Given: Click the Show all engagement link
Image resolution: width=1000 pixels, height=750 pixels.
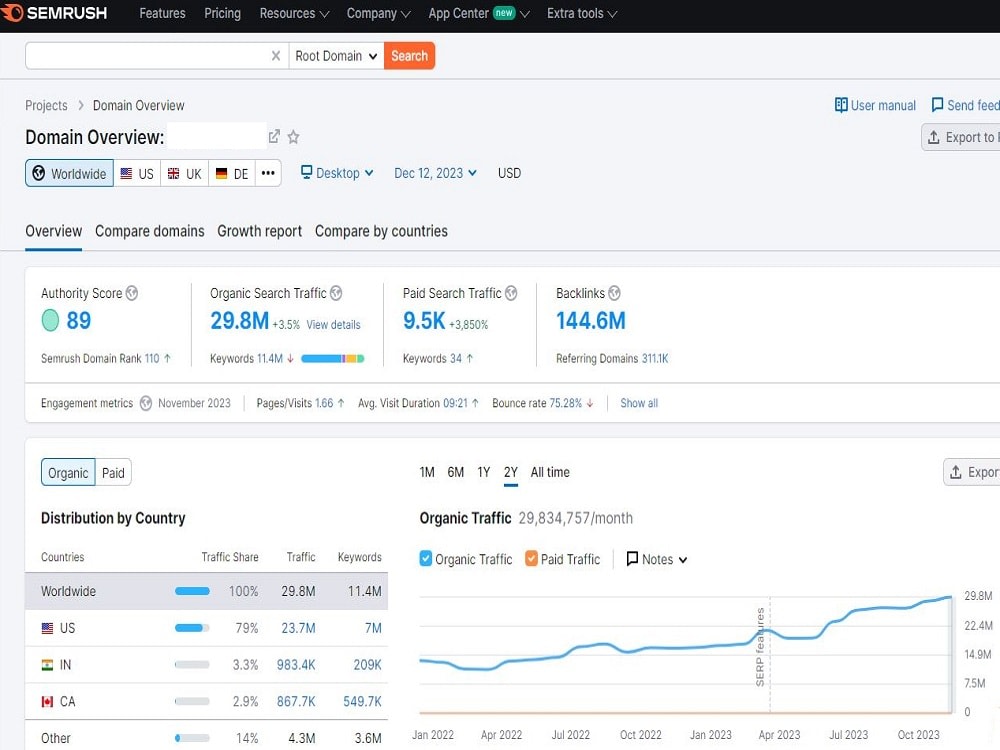Looking at the screenshot, I should point(639,403).
